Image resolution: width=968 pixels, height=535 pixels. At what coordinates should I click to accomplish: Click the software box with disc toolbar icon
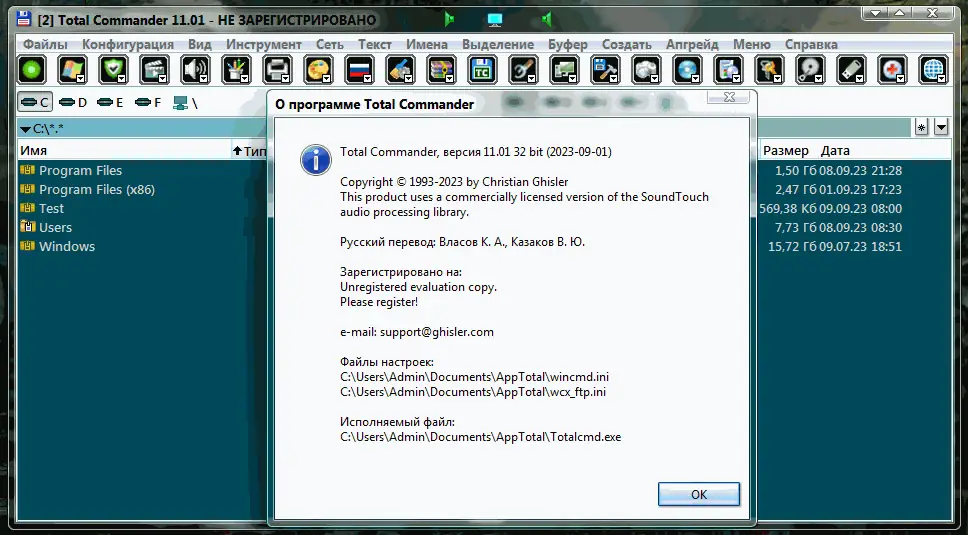[728, 70]
